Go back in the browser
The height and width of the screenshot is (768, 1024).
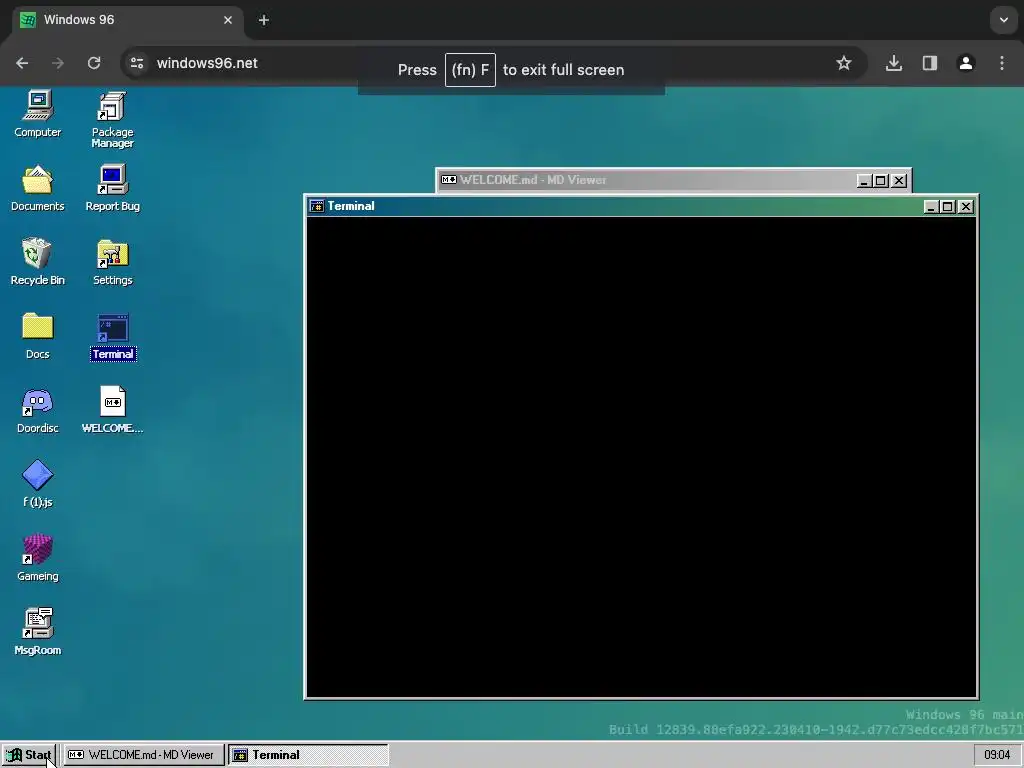click(22, 63)
